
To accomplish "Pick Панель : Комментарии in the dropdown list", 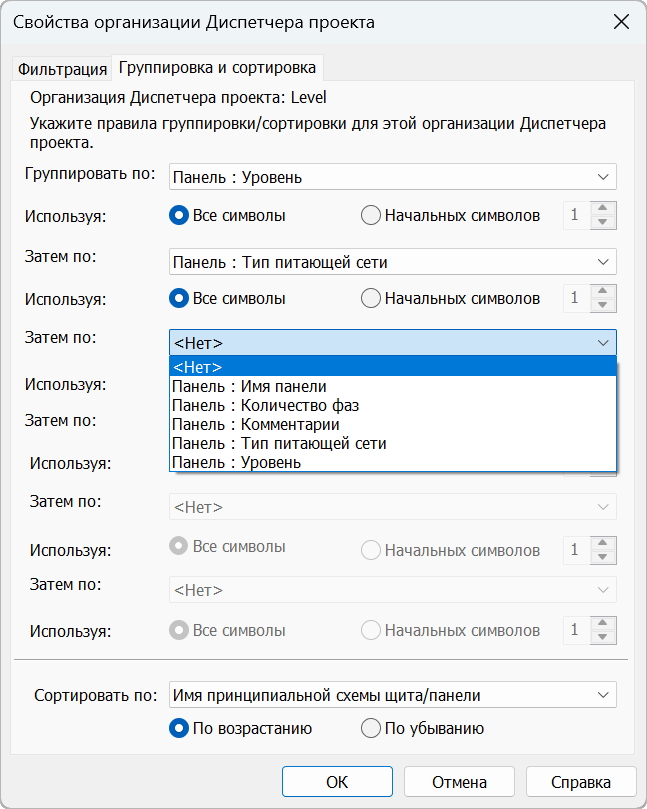I will point(255,424).
